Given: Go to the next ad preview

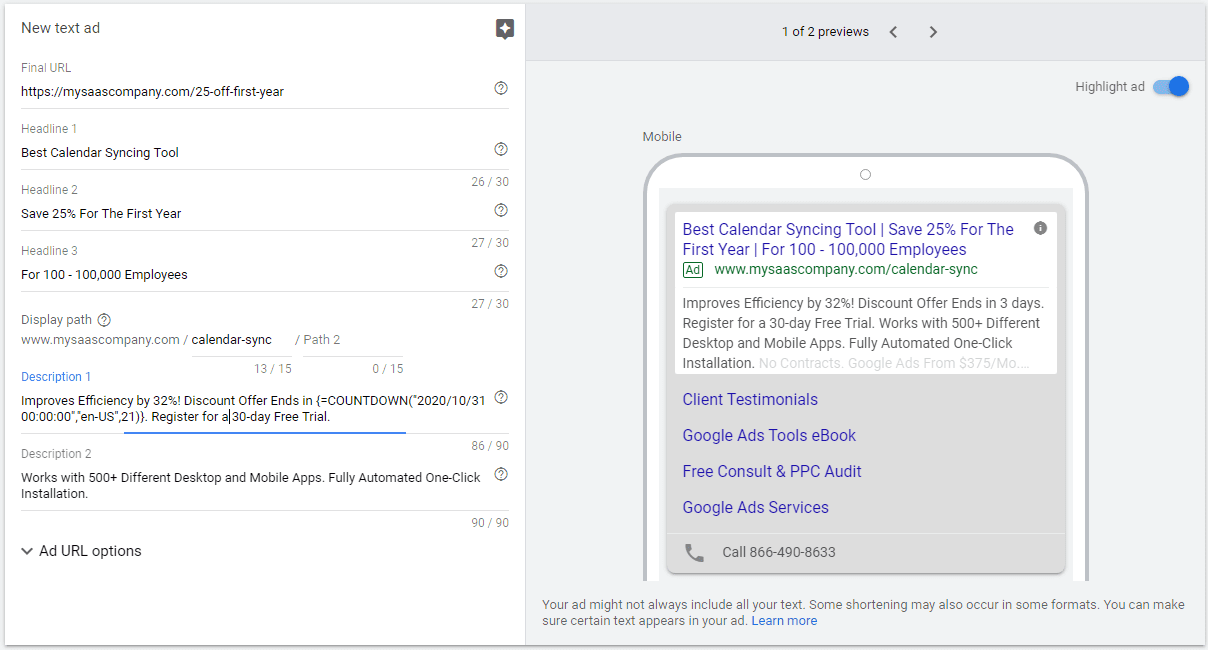Looking at the screenshot, I should 933,32.
